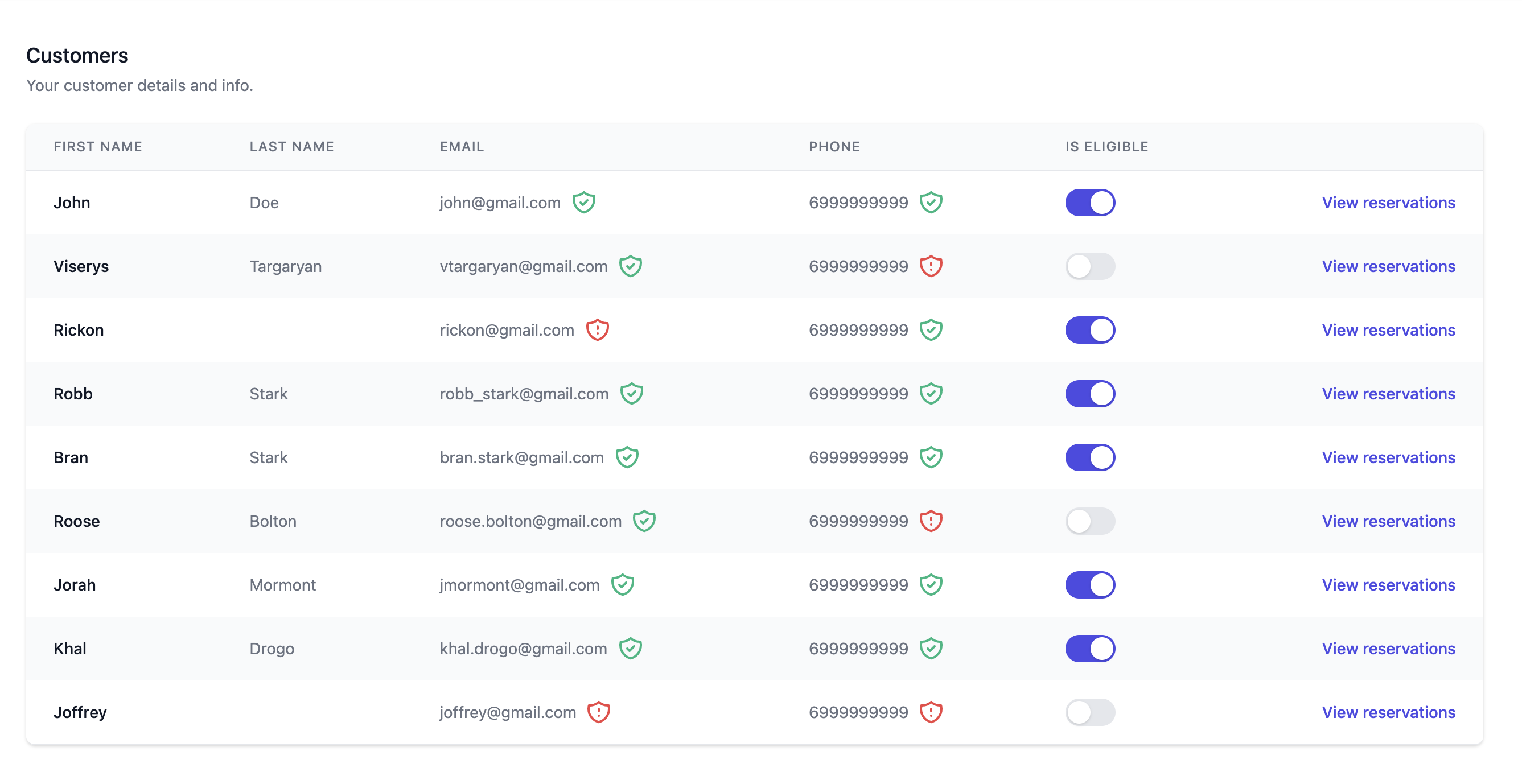Select the rickon@gmail.com email text

[x=507, y=331]
